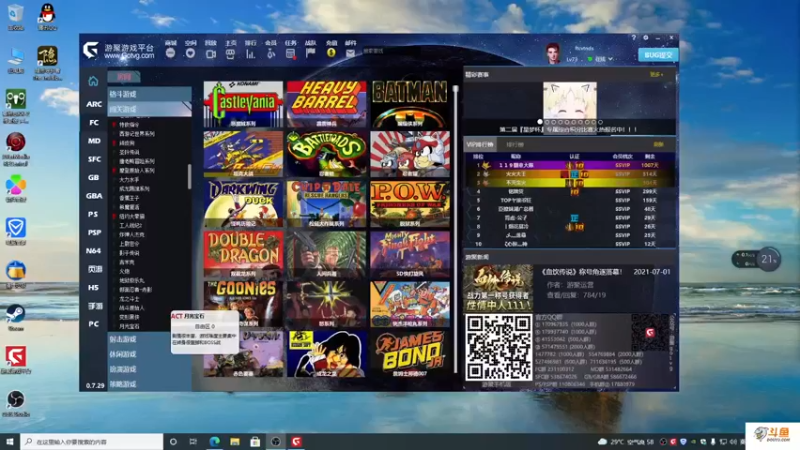The image size is (800, 450).
Task: Click the BUG提交 button
Action: tap(658, 55)
